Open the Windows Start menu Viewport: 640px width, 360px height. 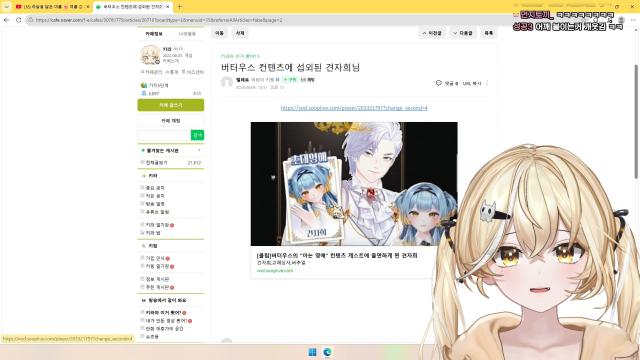313,352
